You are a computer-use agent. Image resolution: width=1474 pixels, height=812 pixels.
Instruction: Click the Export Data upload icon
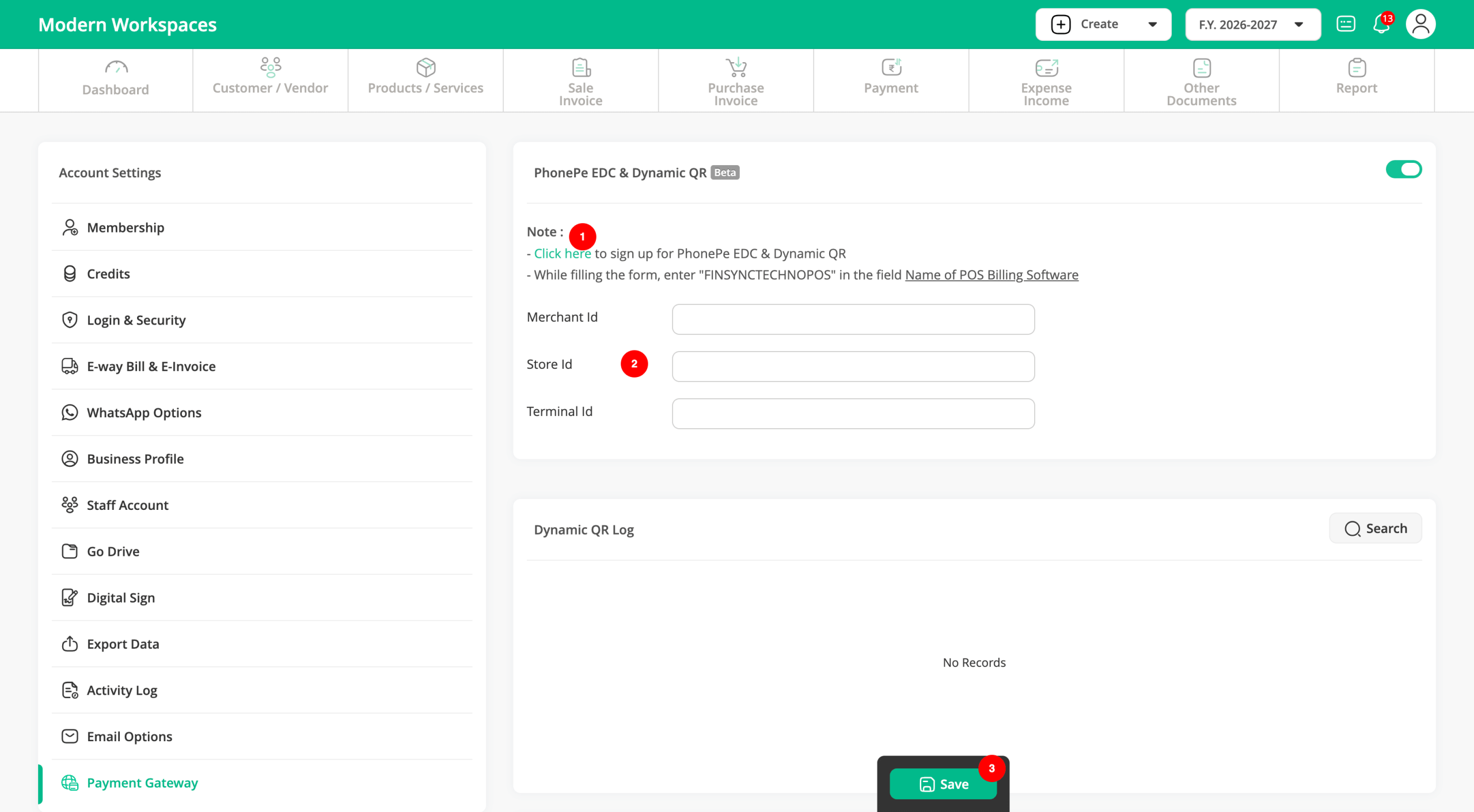pyautogui.click(x=70, y=643)
